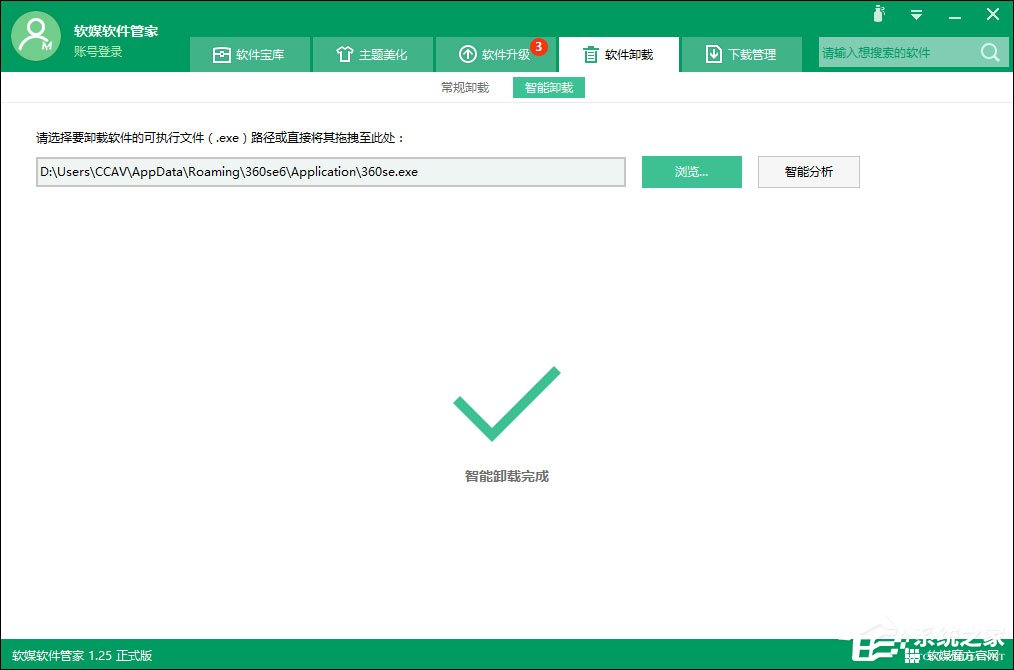
Task: Expand the main menu dropdown arrow
Action: tap(916, 15)
